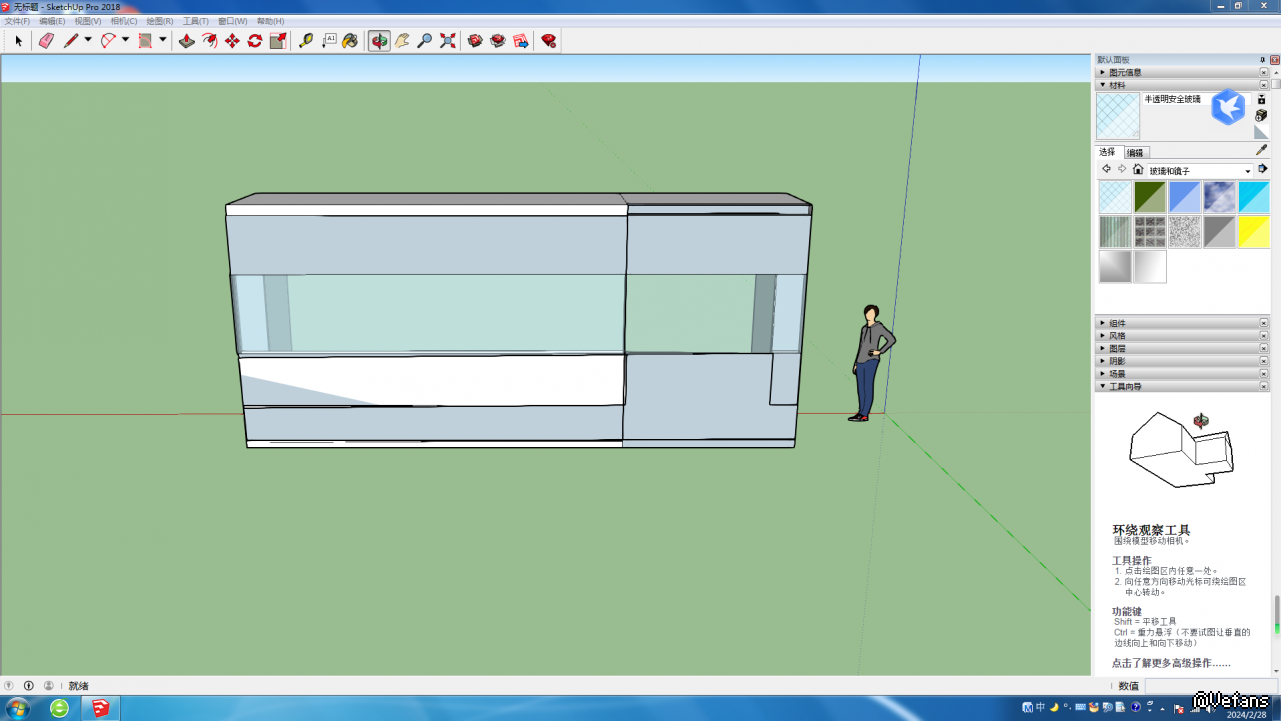Activate the Pan hand tool
Viewport: 1281px width, 721px height.
pyautogui.click(x=402, y=41)
